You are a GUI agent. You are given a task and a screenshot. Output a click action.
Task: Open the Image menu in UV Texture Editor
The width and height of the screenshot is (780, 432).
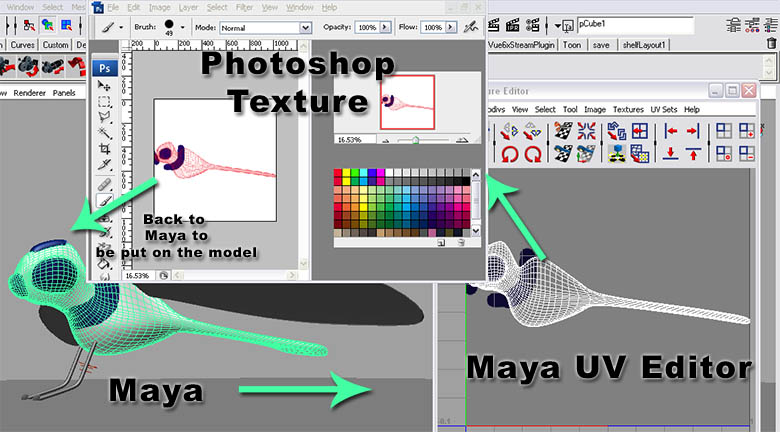(595, 109)
